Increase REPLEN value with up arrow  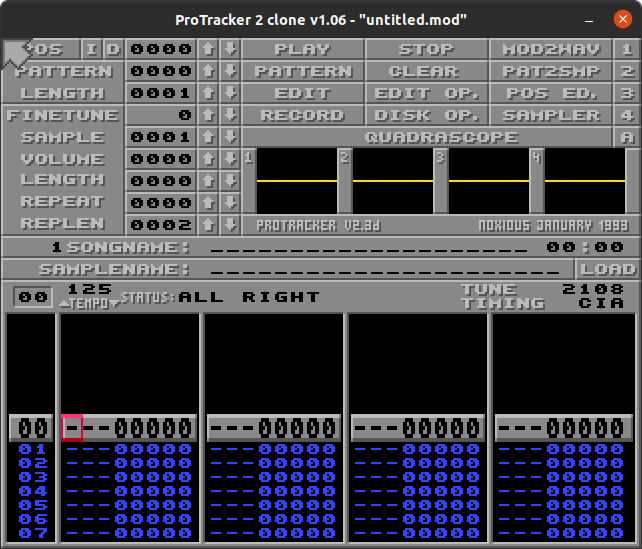(x=208, y=225)
